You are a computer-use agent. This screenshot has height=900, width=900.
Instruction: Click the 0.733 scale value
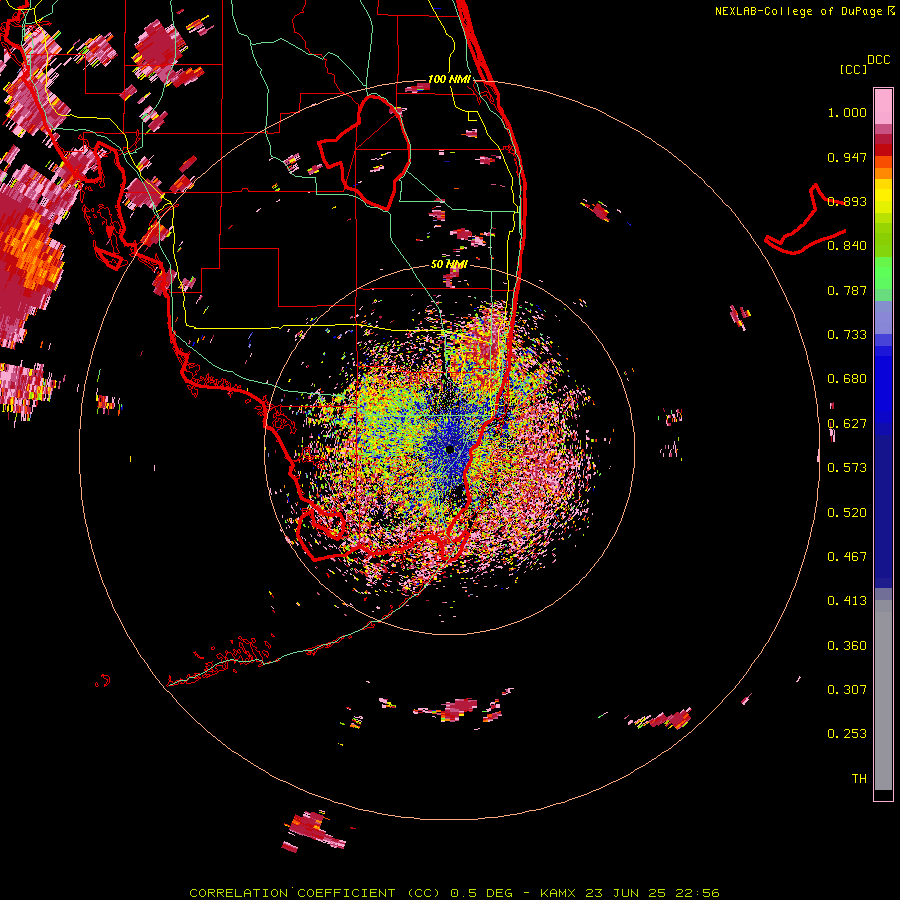pyautogui.click(x=847, y=335)
